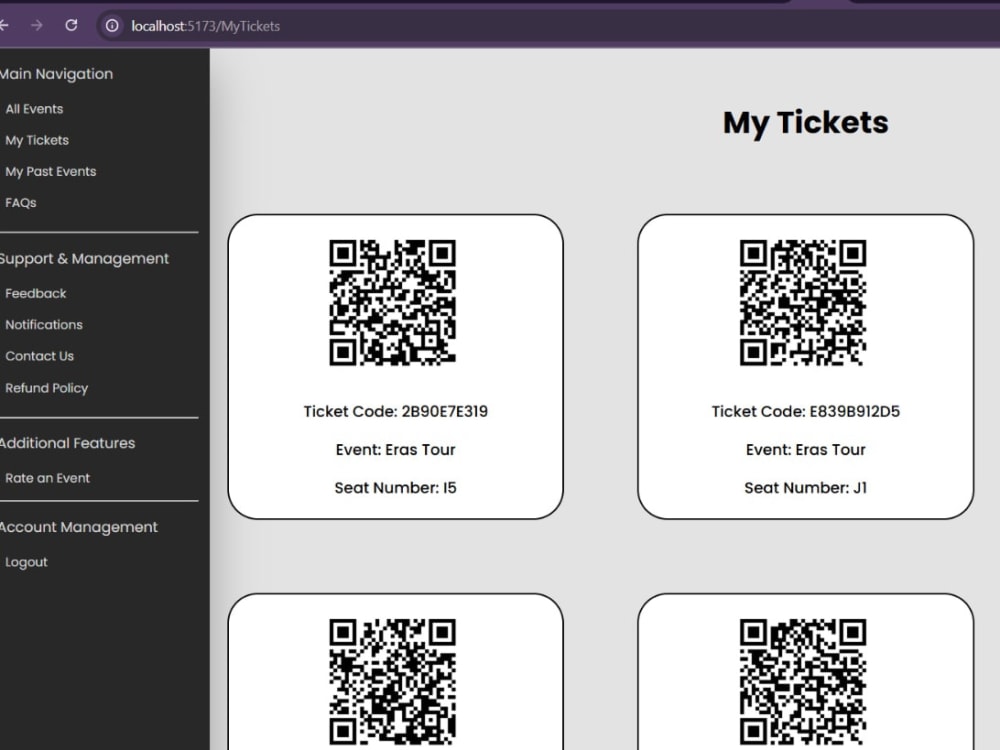Log out using the Logout link
Viewport: 1000px width, 750px height.
[x=26, y=562]
